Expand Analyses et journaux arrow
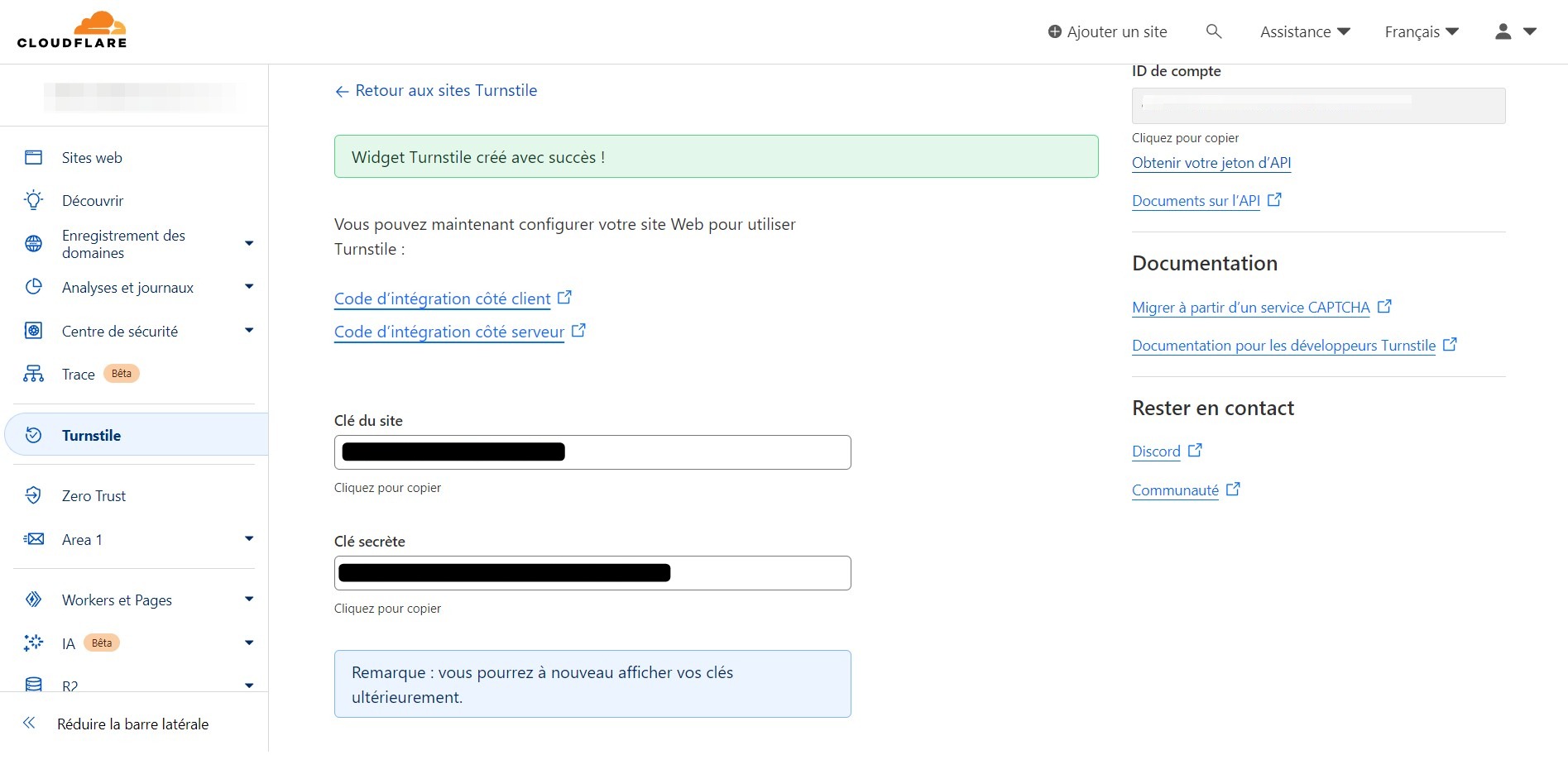1568x774 pixels. (x=249, y=287)
